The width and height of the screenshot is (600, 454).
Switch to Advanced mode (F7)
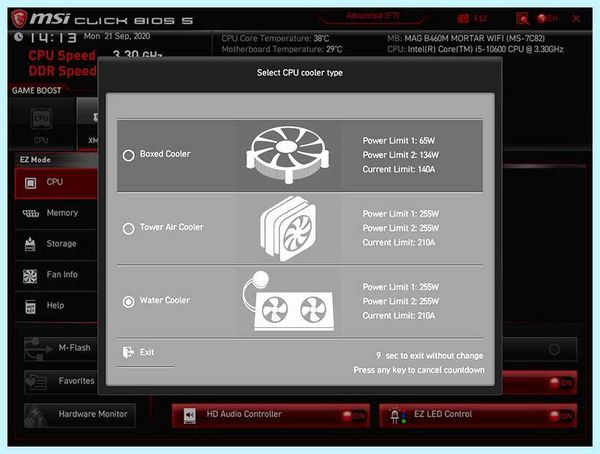(x=373, y=16)
